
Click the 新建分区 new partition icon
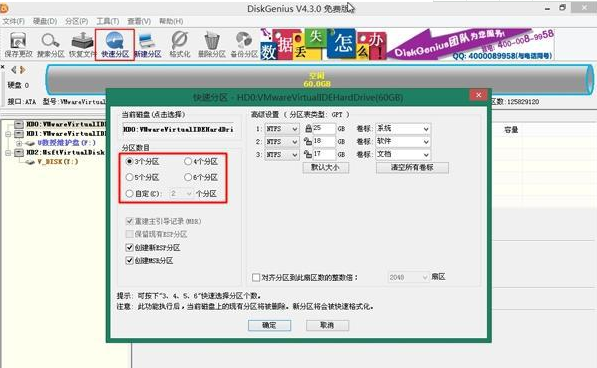tap(147, 45)
